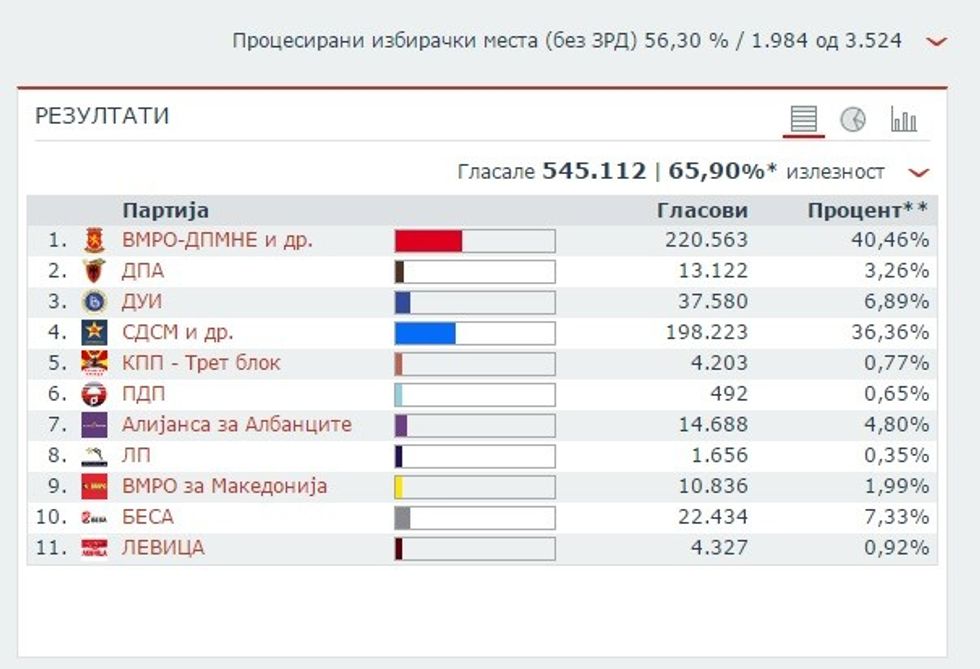Click the ДПА party logo

94,271
